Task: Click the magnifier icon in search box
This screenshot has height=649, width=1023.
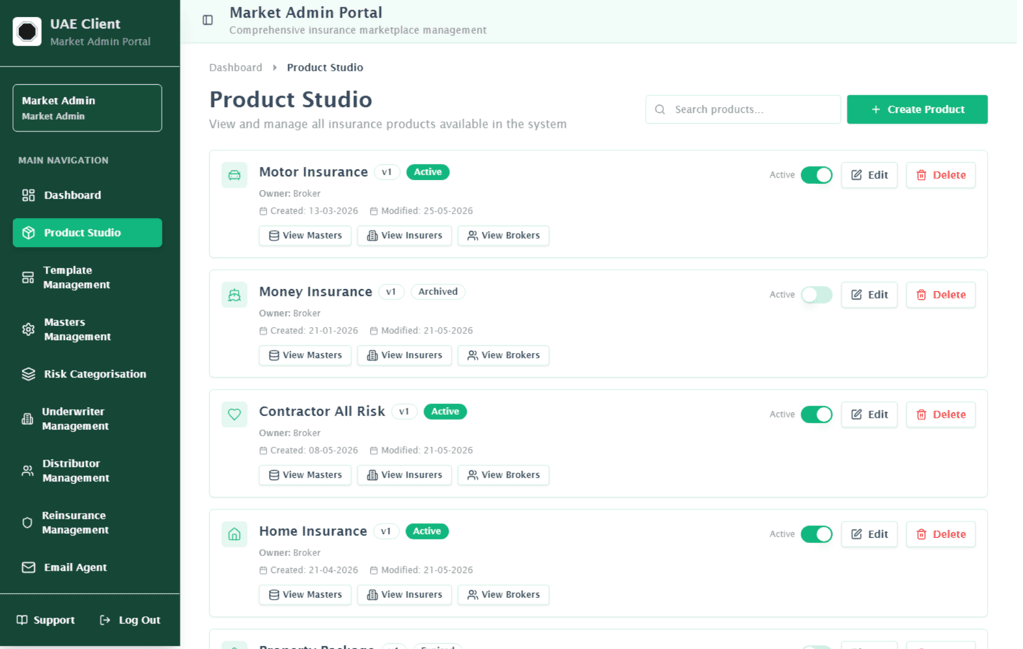Action: [x=660, y=110]
